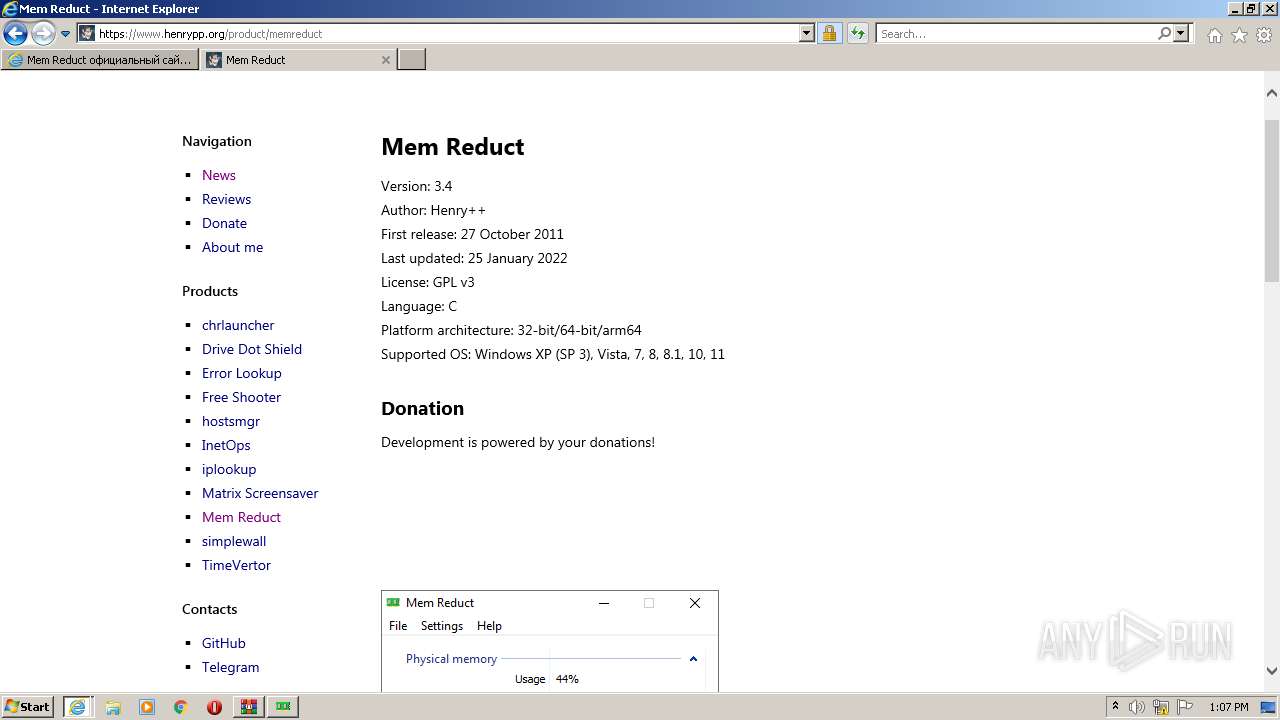
Task: Click the network tray icon
Action: coord(1161,707)
